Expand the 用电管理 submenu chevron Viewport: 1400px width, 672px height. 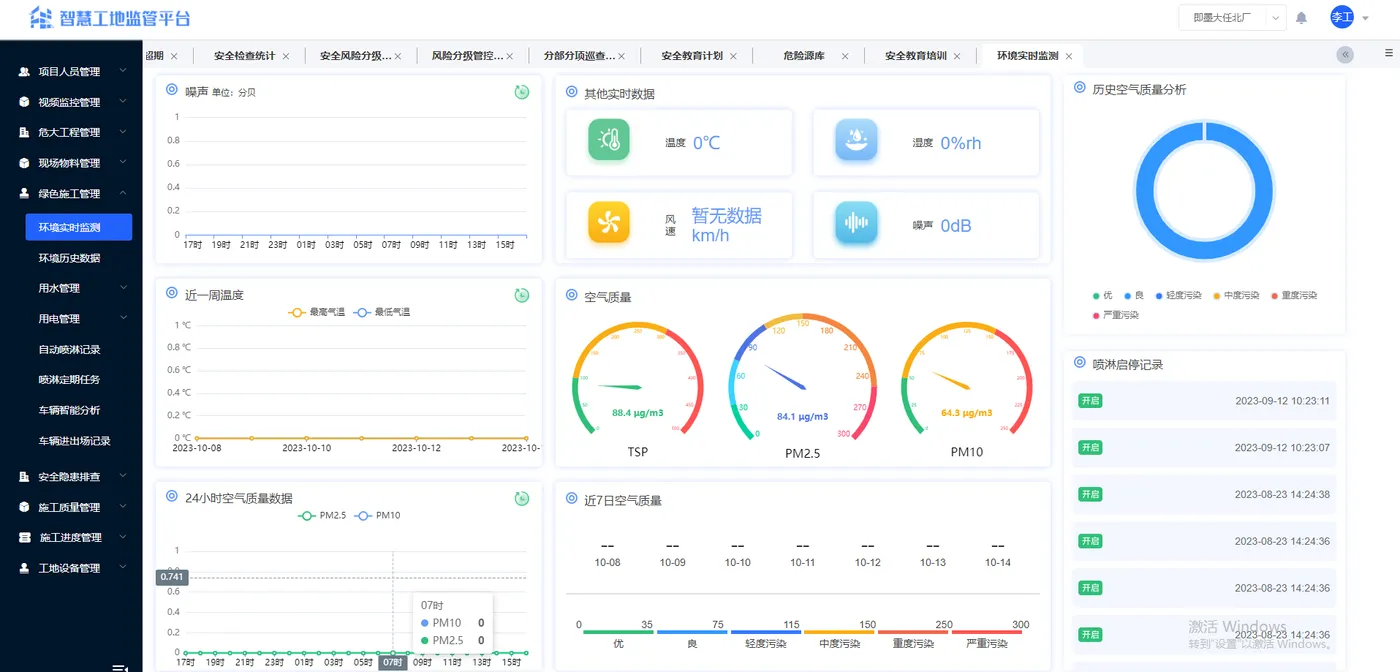click(122, 318)
